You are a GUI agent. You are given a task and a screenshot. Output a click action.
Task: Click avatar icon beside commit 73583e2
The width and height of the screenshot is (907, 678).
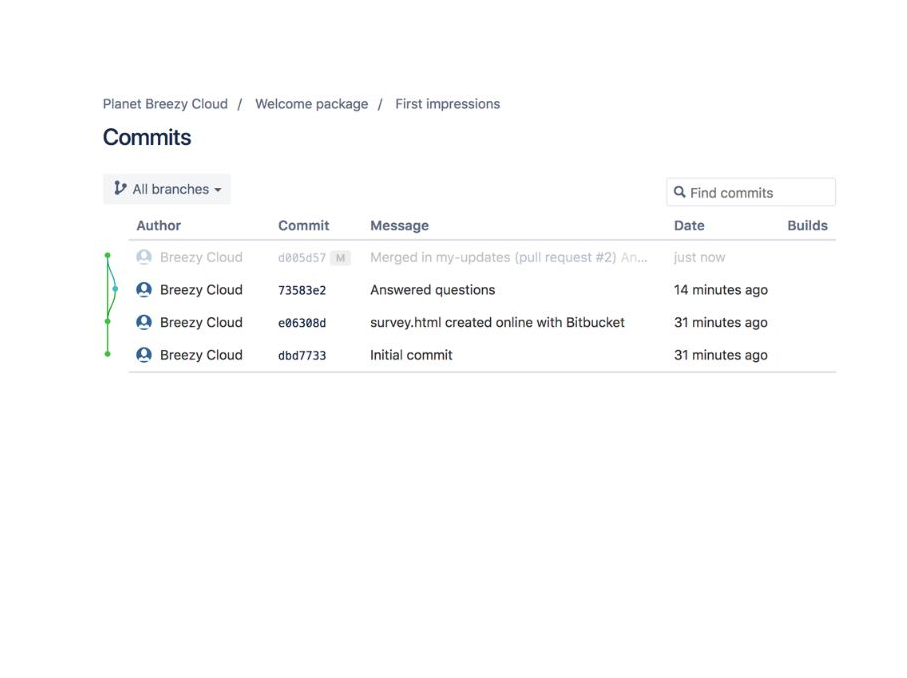click(x=144, y=290)
